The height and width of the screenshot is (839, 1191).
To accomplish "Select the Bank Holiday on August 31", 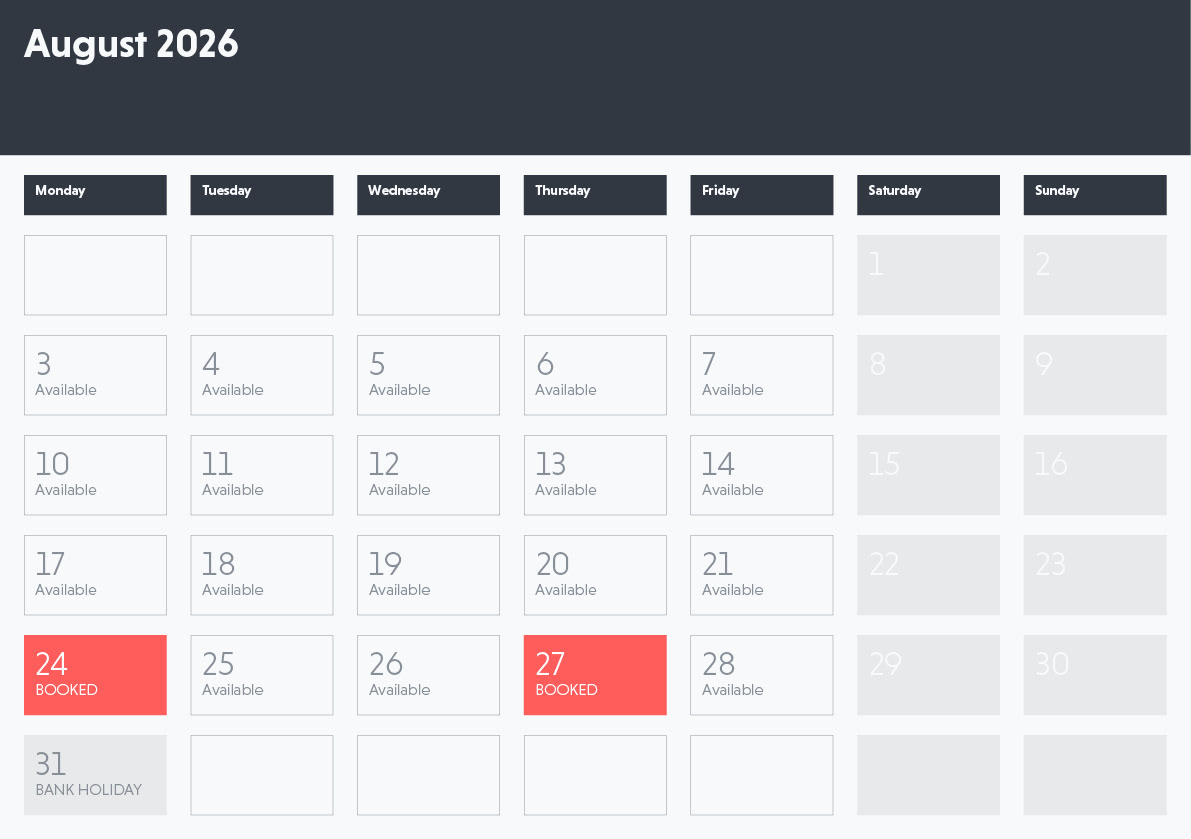I will pos(95,775).
